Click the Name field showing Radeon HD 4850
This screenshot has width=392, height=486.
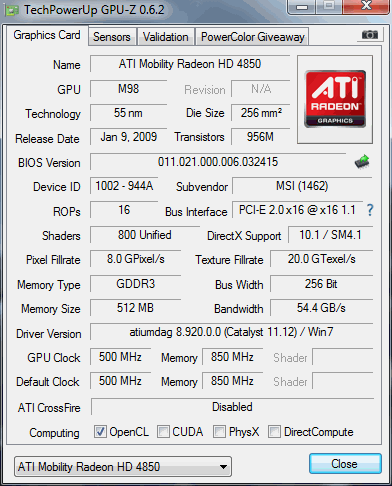190,64
